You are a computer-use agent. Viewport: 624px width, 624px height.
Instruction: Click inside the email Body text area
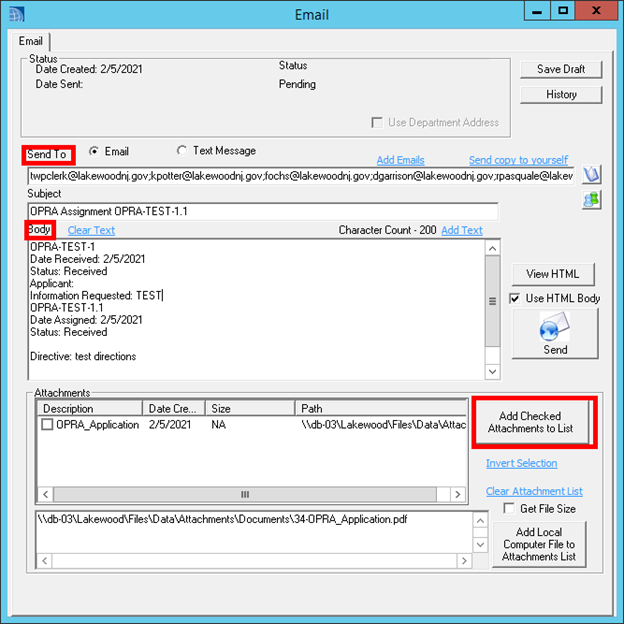(257, 310)
